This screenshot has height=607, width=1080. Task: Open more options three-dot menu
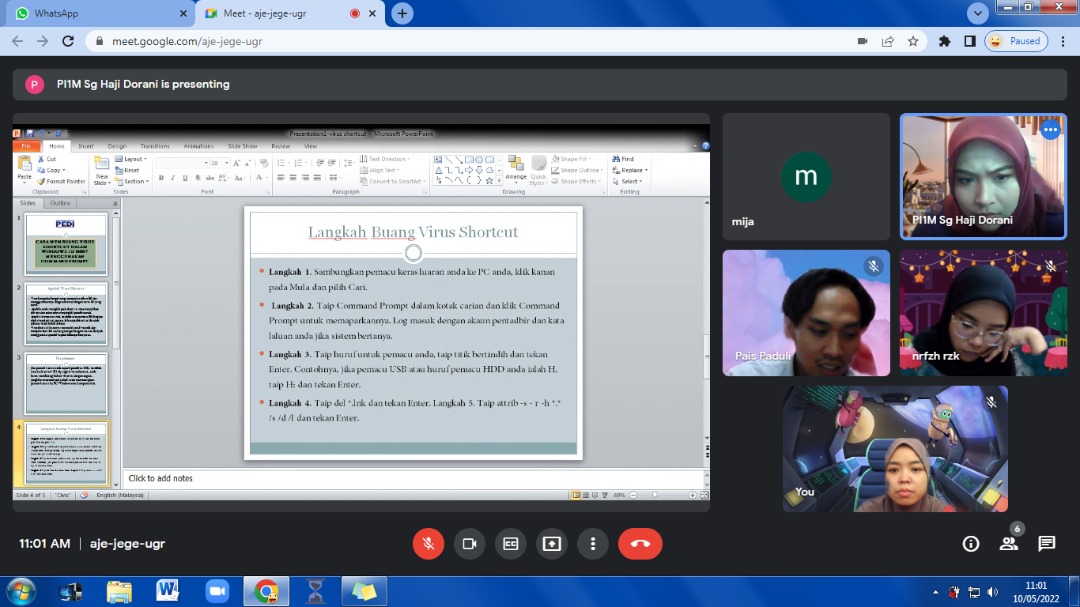pyautogui.click(x=593, y=544)
